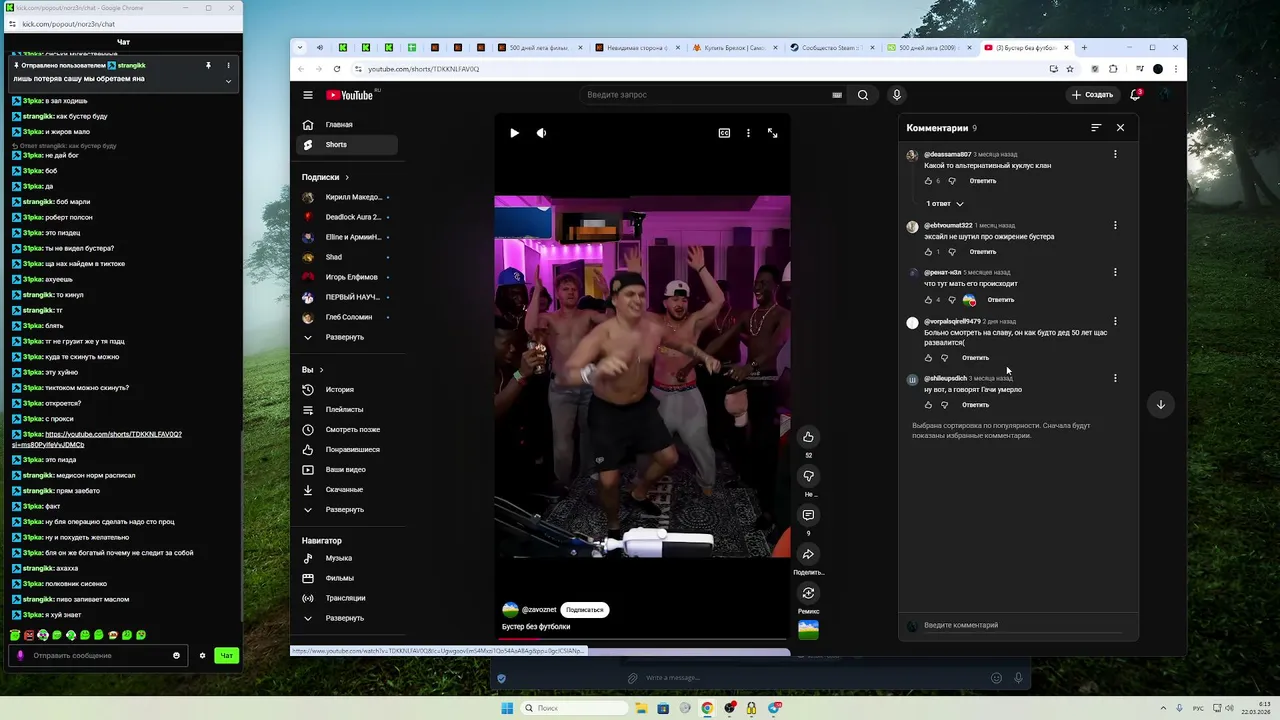Screen dimensions: 1280x720
Task: Dislike the @ebtvoumat322 comment
Action: (x=951, y=252)
